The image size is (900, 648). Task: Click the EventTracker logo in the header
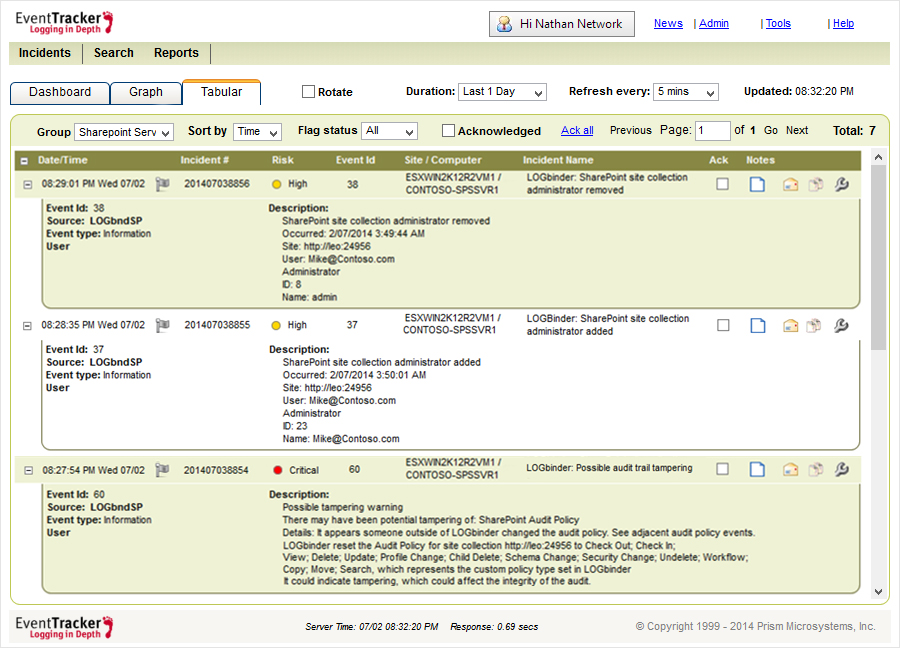coord(64,22)
